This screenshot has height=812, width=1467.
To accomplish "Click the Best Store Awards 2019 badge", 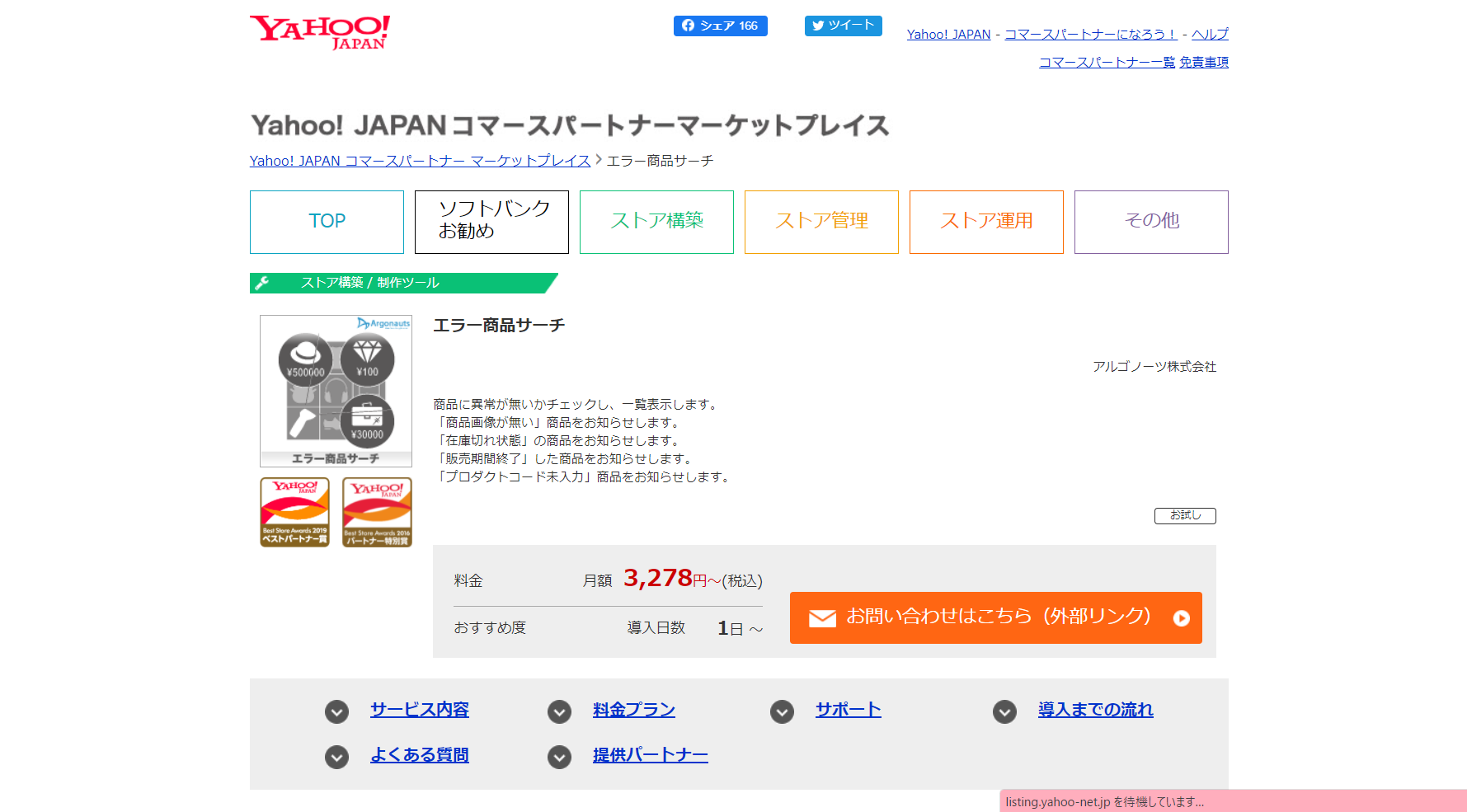I will click(x=294, y=512).
